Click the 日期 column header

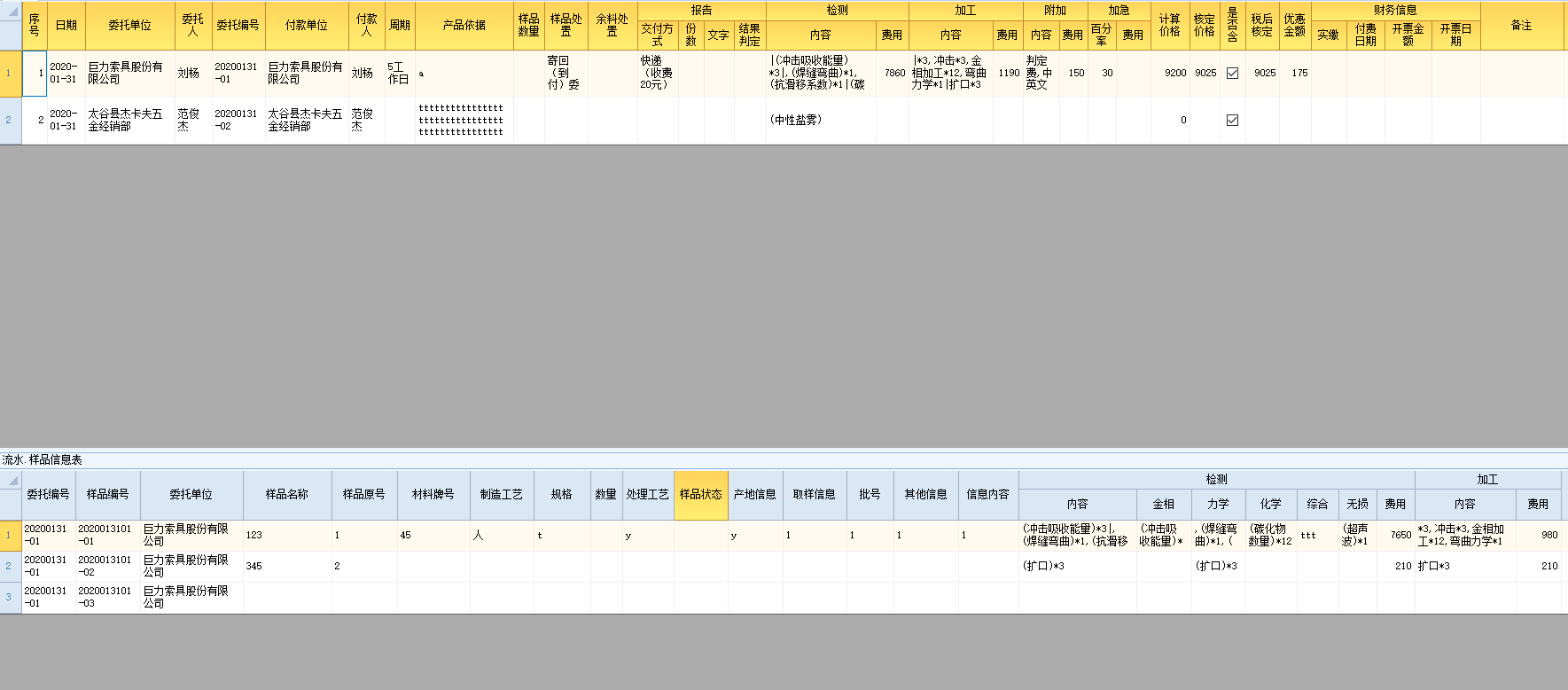tap(66, 25)
